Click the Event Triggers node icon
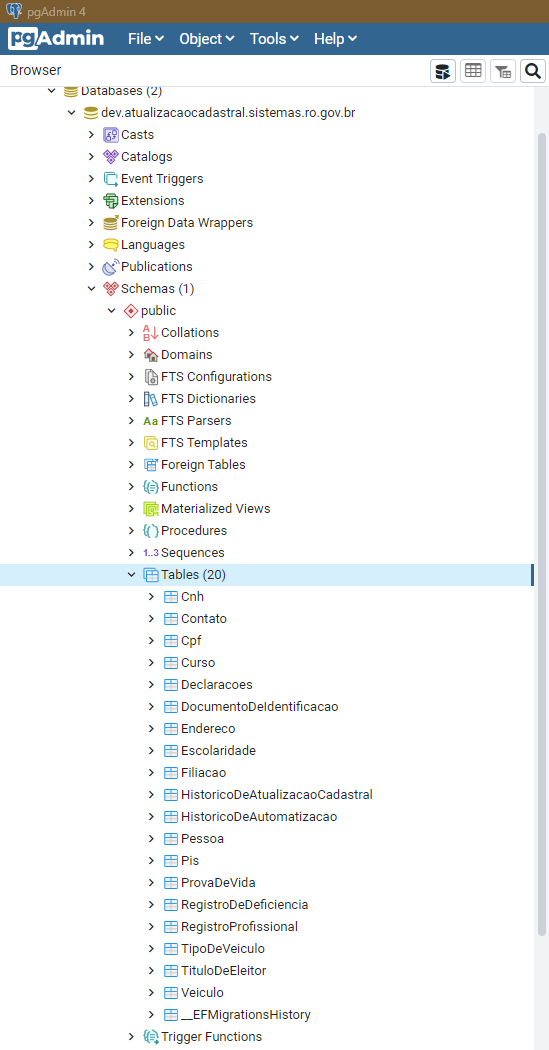 110,179
